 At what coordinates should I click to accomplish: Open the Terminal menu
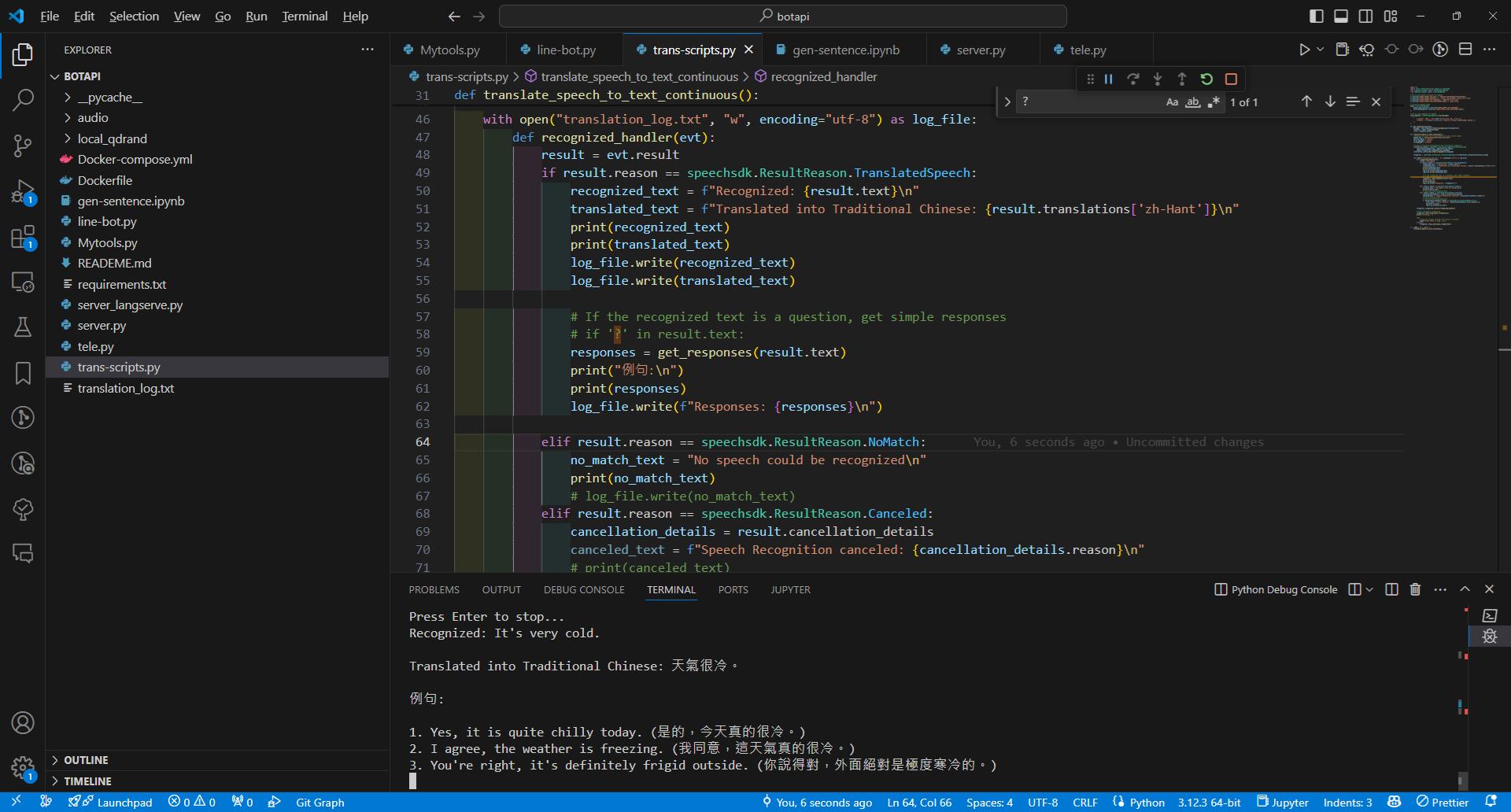[x=304, y=16]
